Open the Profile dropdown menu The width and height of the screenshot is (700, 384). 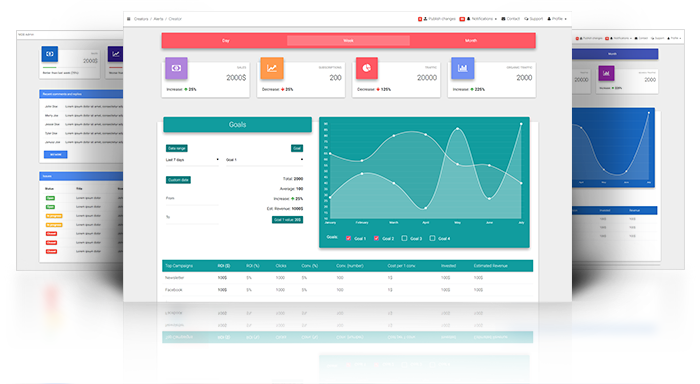(557, 19)
